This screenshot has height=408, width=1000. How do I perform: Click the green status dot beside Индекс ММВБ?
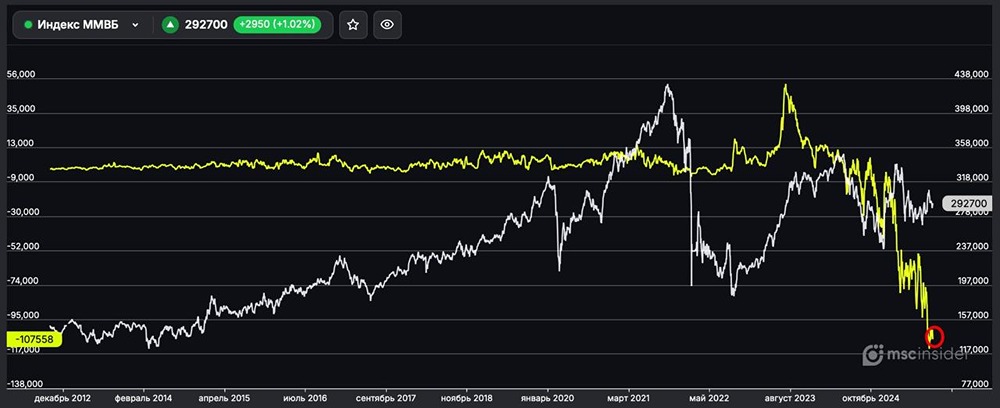(x=28, y=25)
